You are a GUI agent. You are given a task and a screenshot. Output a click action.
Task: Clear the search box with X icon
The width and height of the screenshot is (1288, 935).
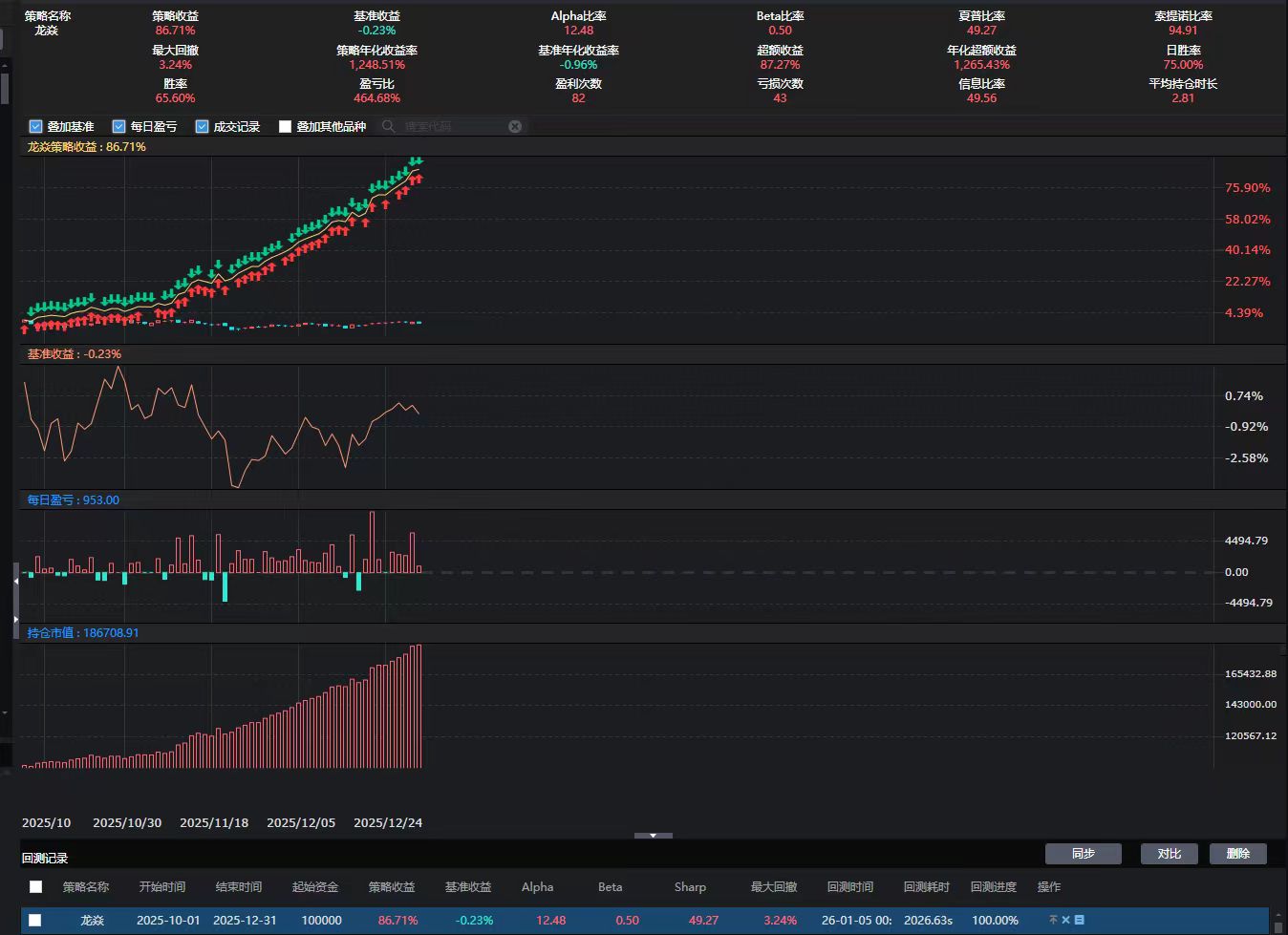point(515,126)
